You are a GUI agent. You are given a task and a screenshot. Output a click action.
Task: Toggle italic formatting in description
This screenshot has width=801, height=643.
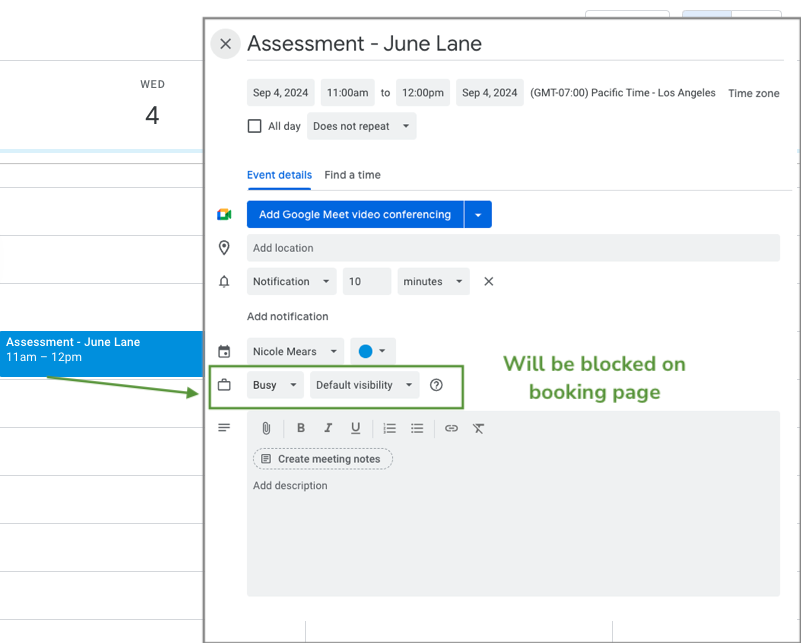tap(328, 428)
